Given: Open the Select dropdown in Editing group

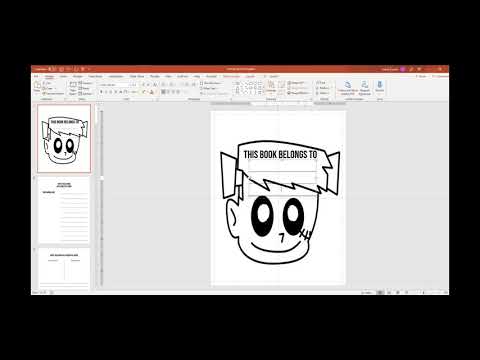Looking at the screenshot, I should (322, 93).
